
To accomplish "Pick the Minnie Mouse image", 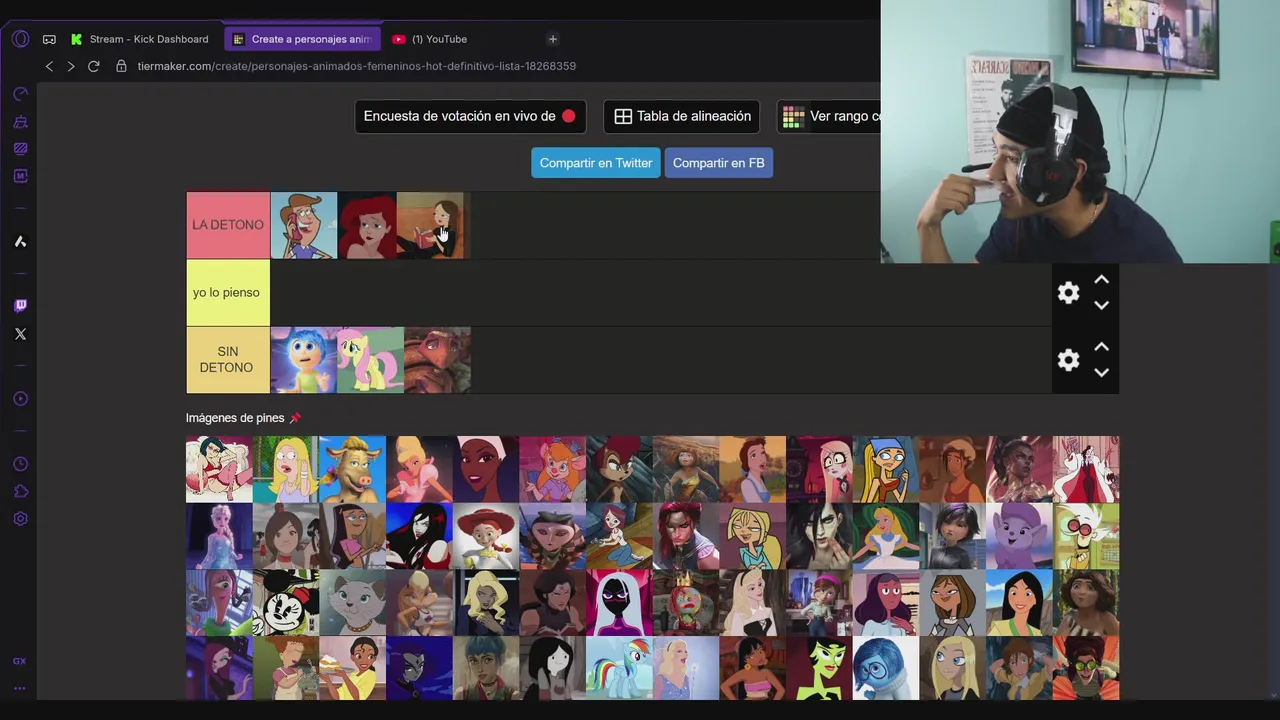I will pyautogui.click(x=286, y=603).
